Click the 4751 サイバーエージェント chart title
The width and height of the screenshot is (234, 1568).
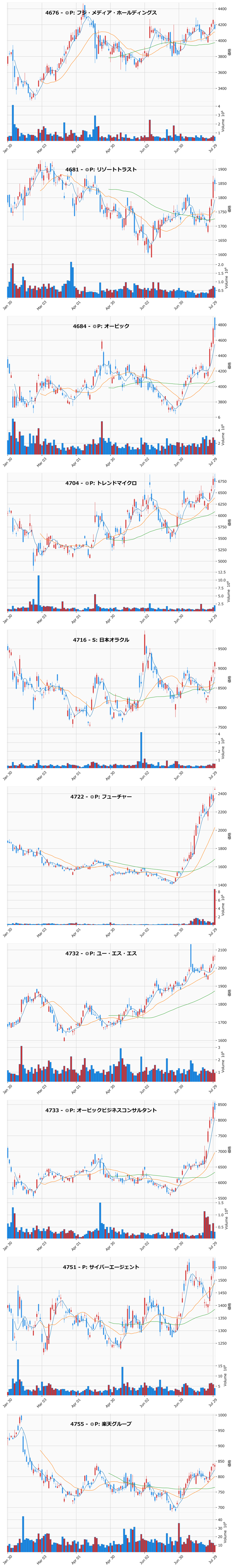[x=101, y=1267]
